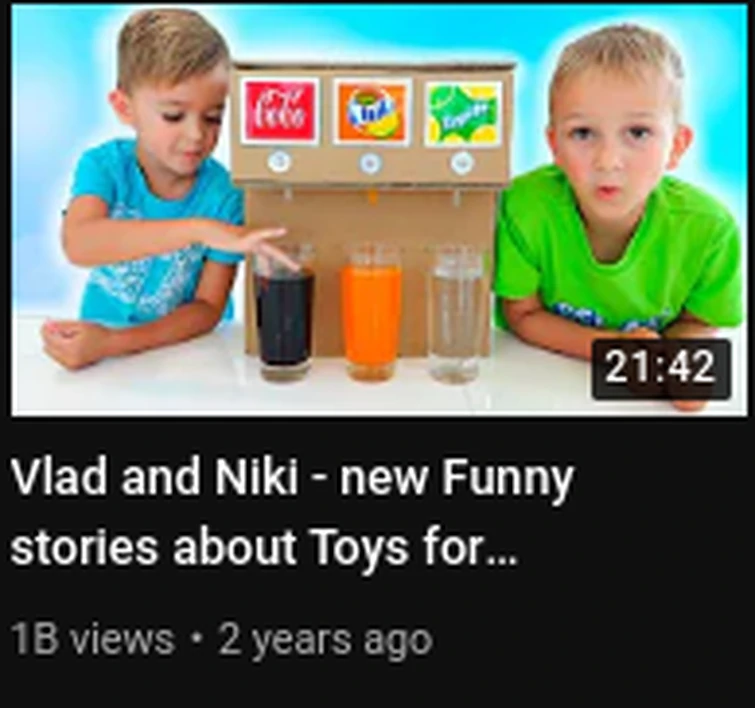The width and height of the screenshot is (755, 708).
Task: Click the clear glass of soda
Action: 455,315
